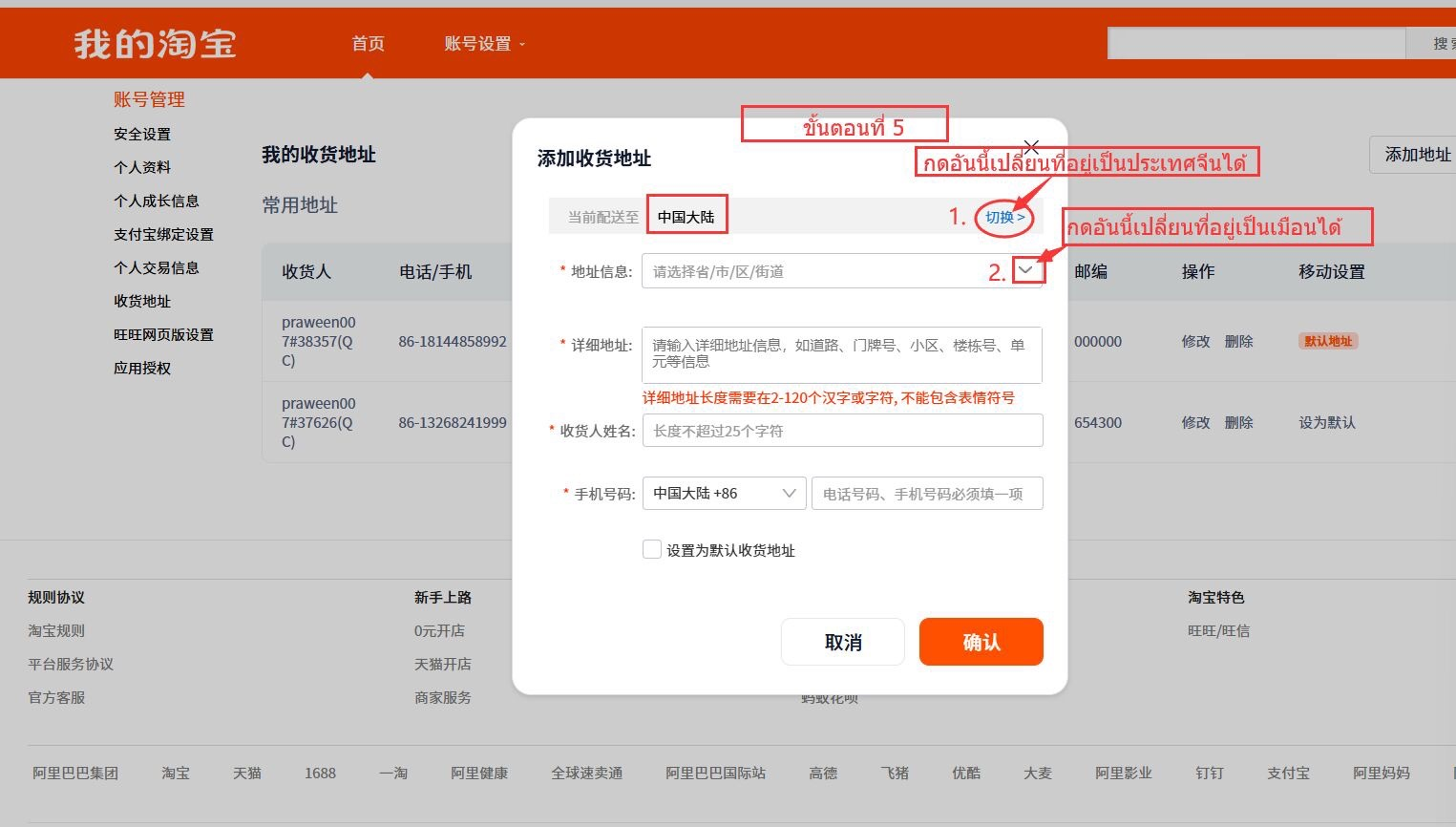Click the 阿里巴巴国际站 bottom link

coord(716,774)
